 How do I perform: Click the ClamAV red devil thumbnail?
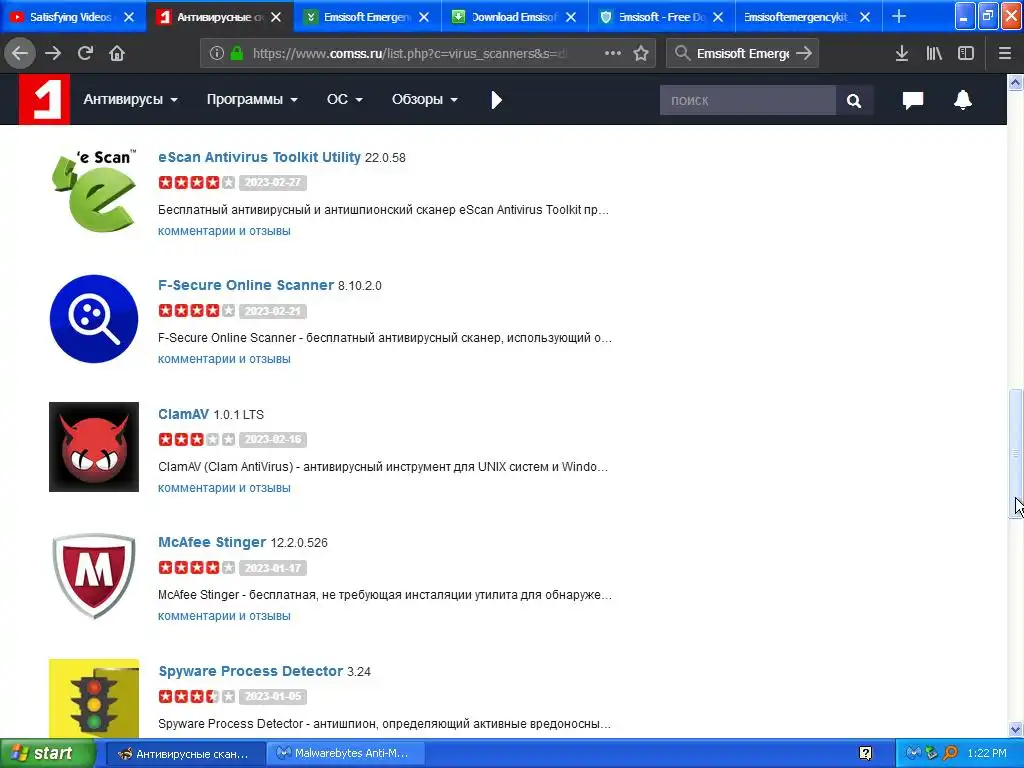(94, 447)
